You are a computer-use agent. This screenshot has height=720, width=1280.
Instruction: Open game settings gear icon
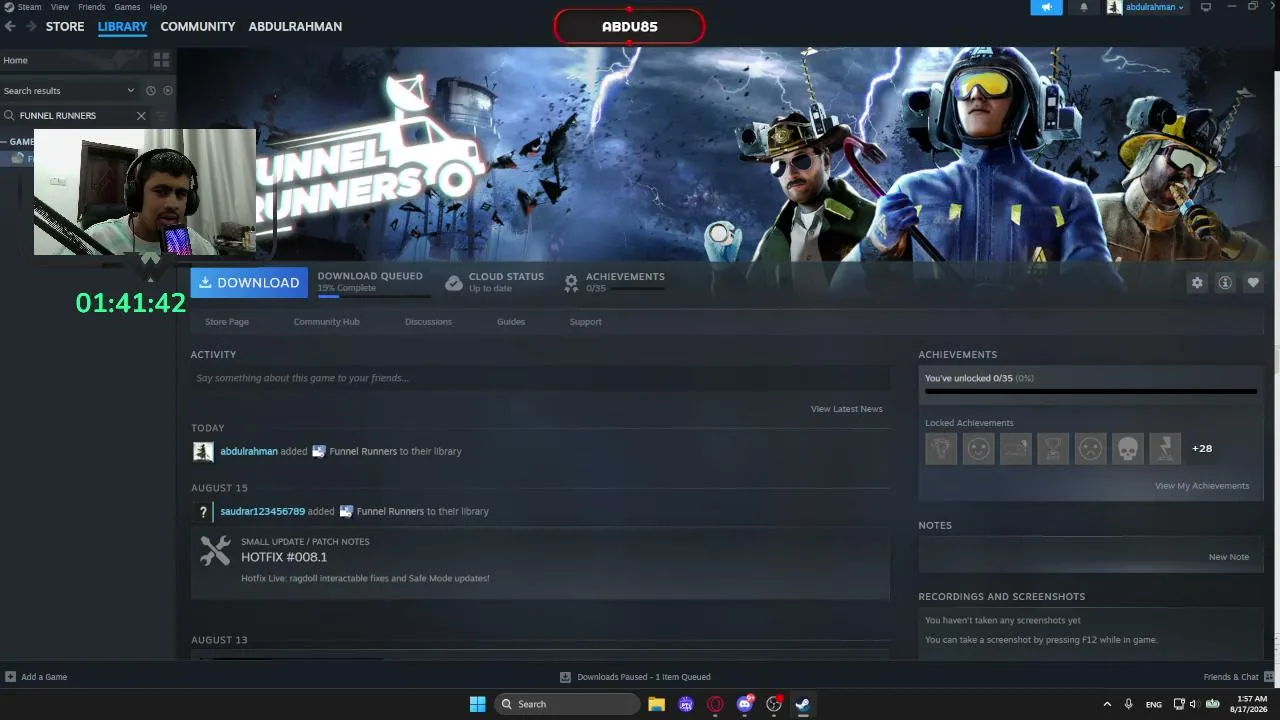tap(1197, 283)
